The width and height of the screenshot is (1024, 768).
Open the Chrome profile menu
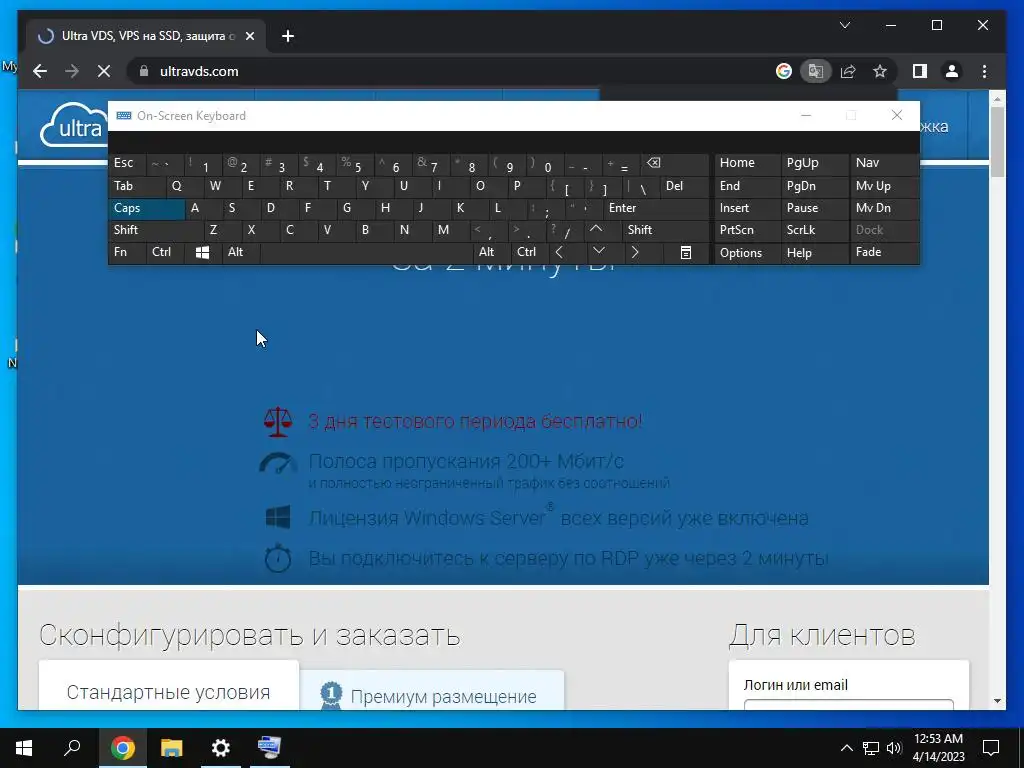(x=952, y=71)
